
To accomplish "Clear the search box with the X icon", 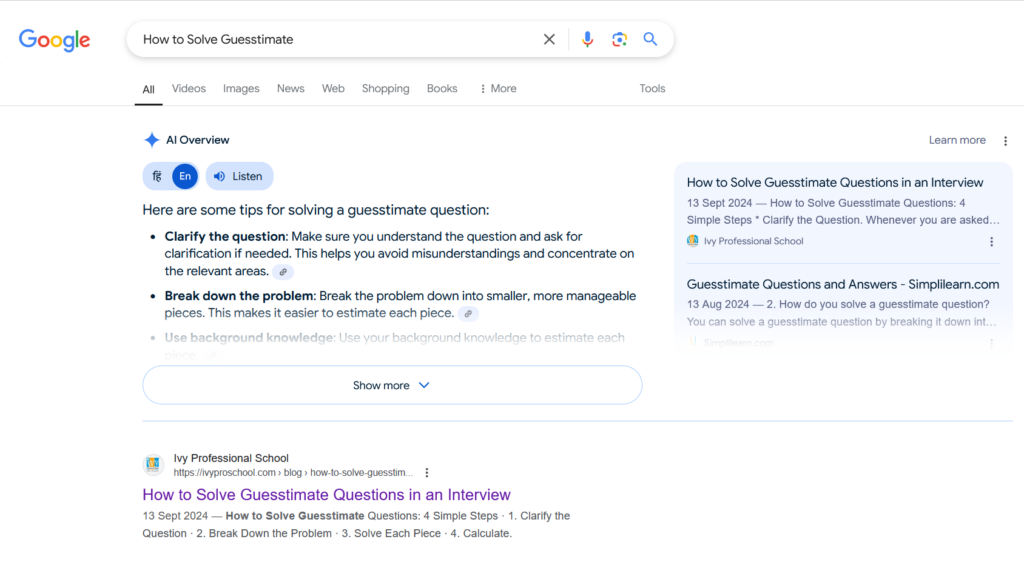I will tap(549, 39).
